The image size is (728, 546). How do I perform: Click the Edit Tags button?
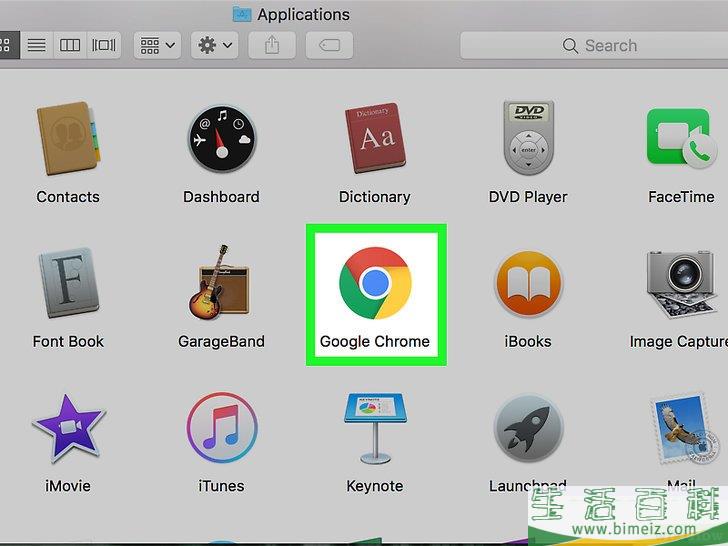[x=329, y=45]
